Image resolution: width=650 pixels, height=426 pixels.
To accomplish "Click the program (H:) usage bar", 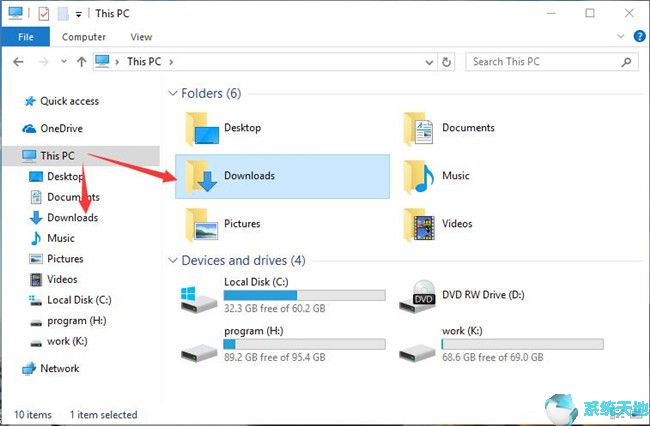I will tap(304, 344).
